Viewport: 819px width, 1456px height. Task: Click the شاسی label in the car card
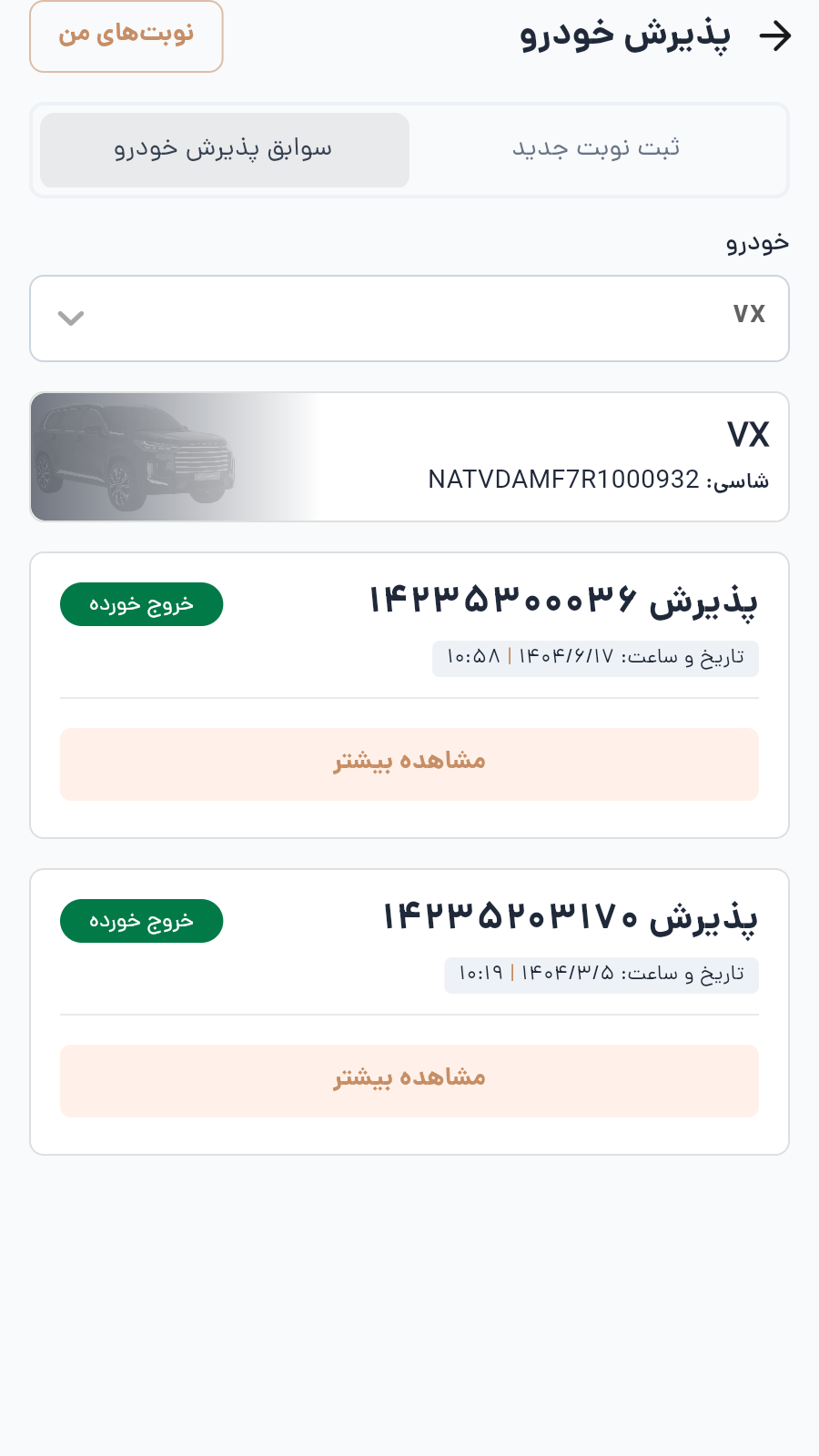[738, 480]
